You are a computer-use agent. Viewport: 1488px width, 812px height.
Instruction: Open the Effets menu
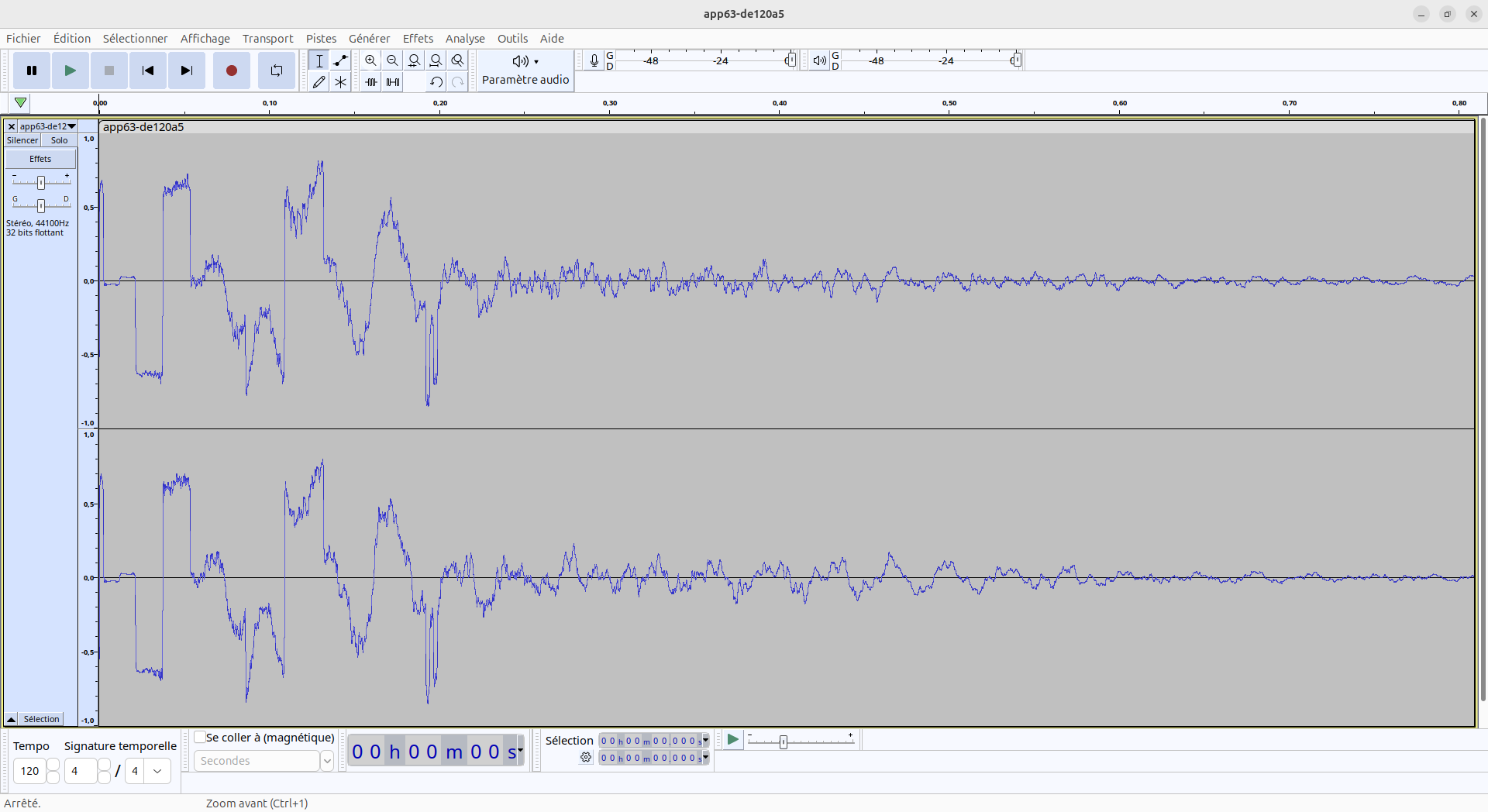[x=418, y=39]
